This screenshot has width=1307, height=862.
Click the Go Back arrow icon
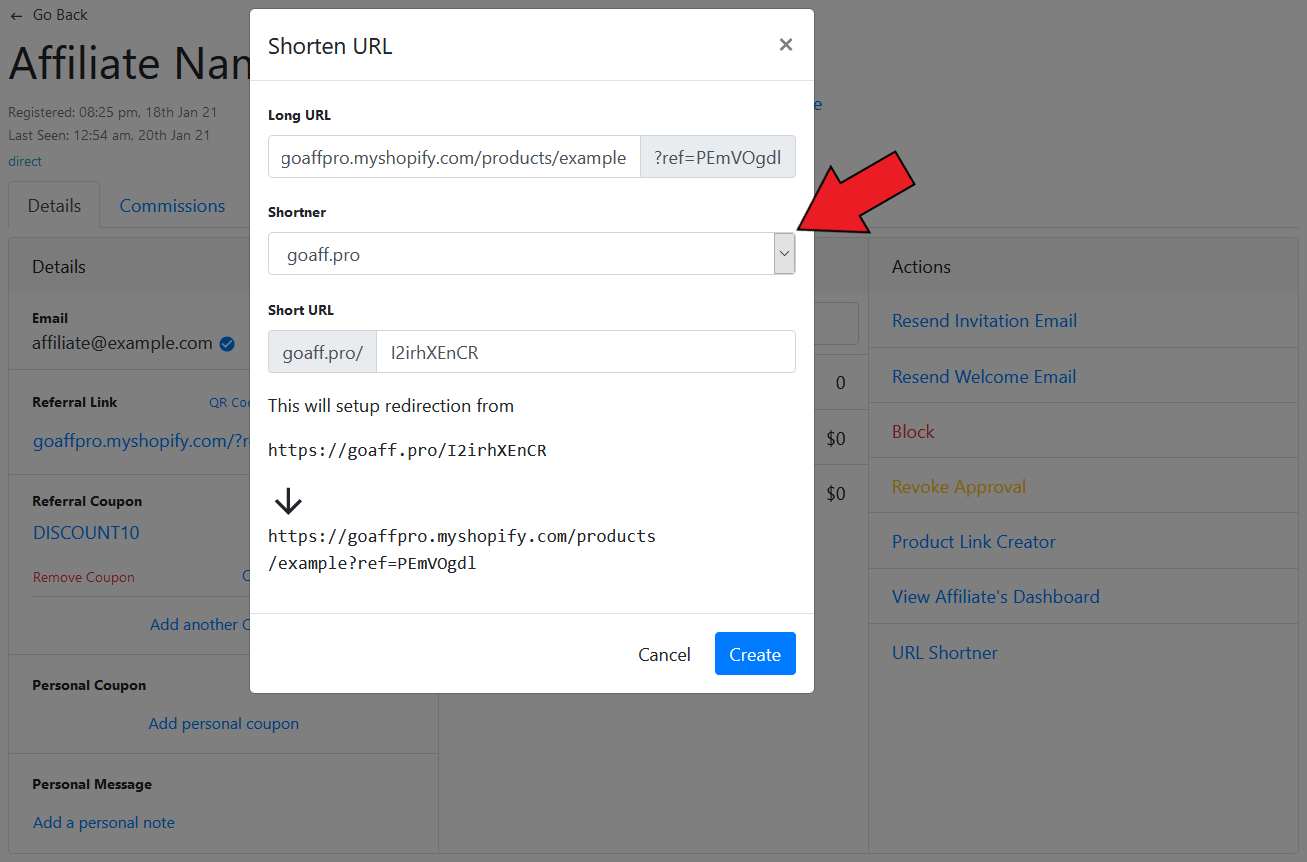16,15
